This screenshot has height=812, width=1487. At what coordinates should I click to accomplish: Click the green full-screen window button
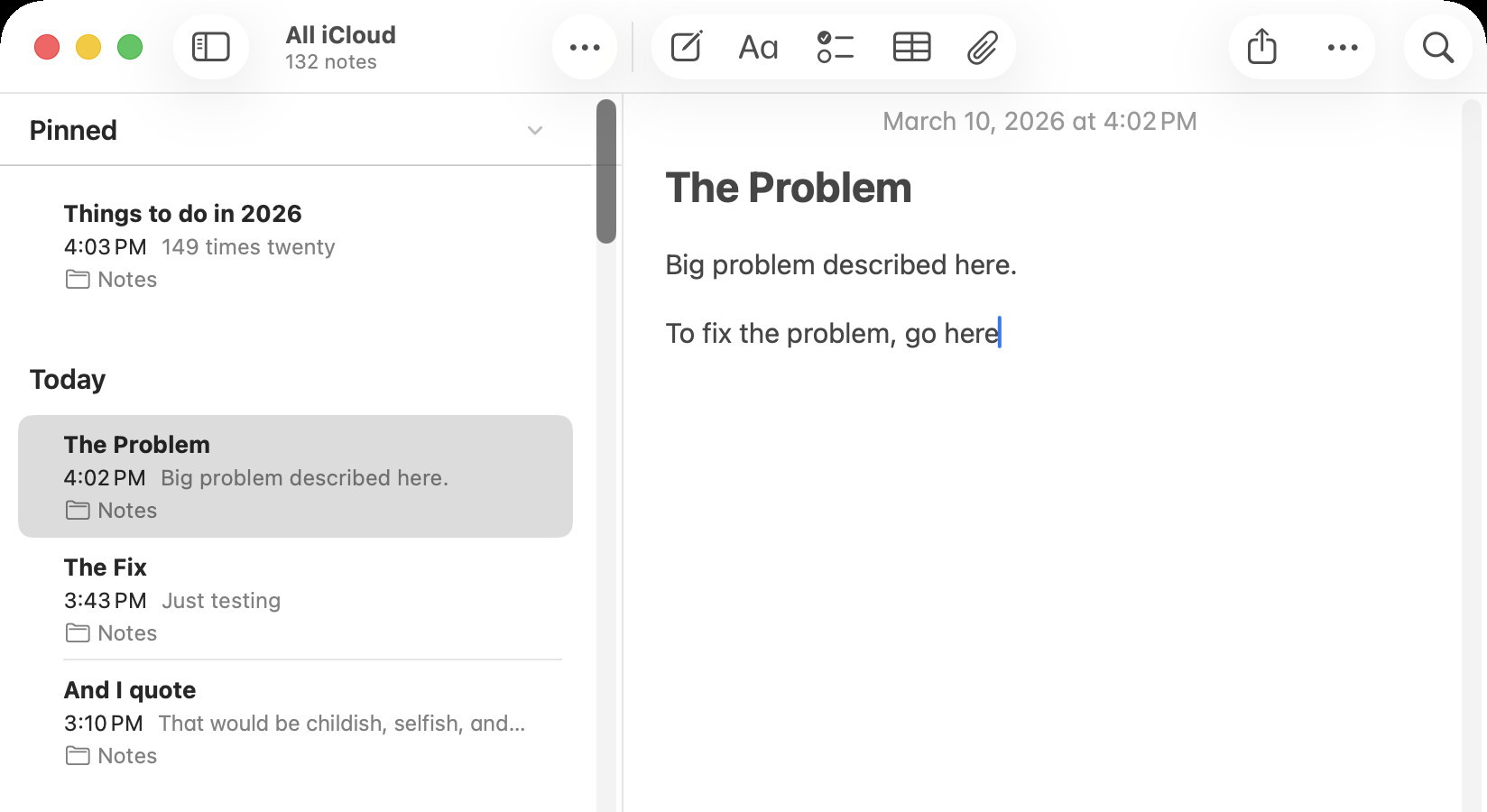(x=130, y=47)
